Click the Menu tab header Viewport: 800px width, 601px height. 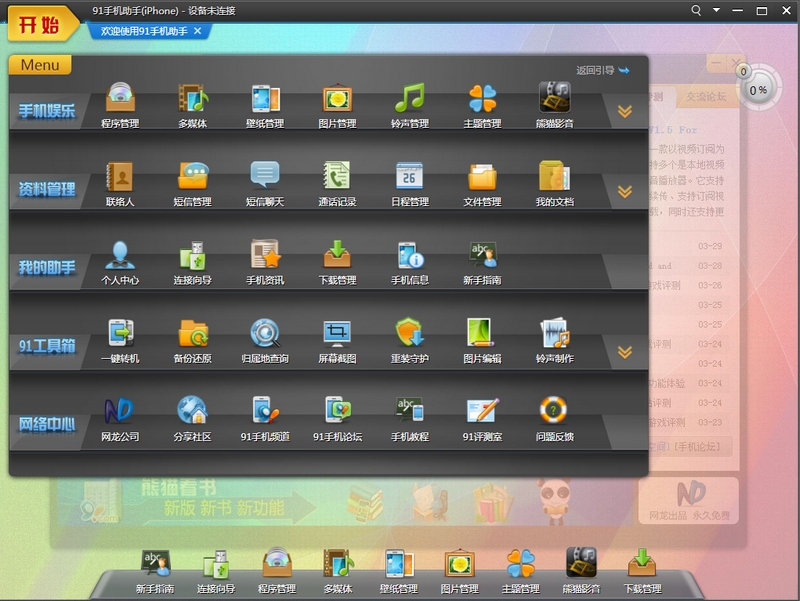point(40,65)
